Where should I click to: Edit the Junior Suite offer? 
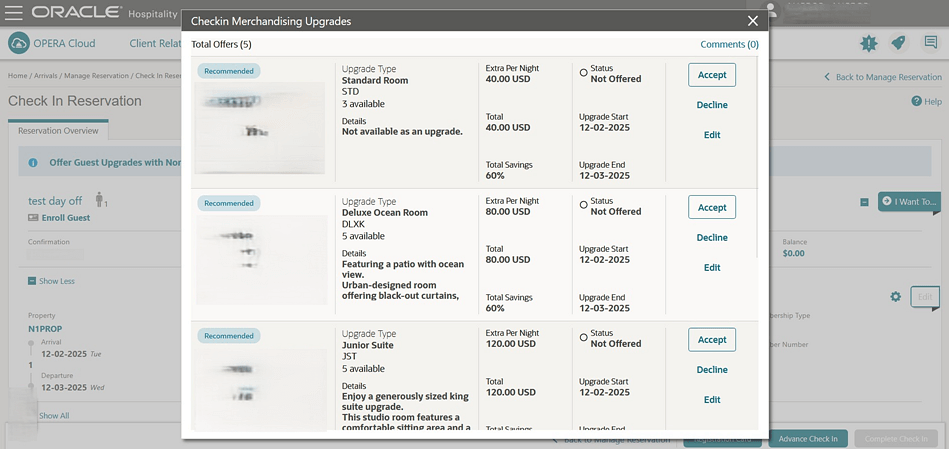click(x=712, y=399)
